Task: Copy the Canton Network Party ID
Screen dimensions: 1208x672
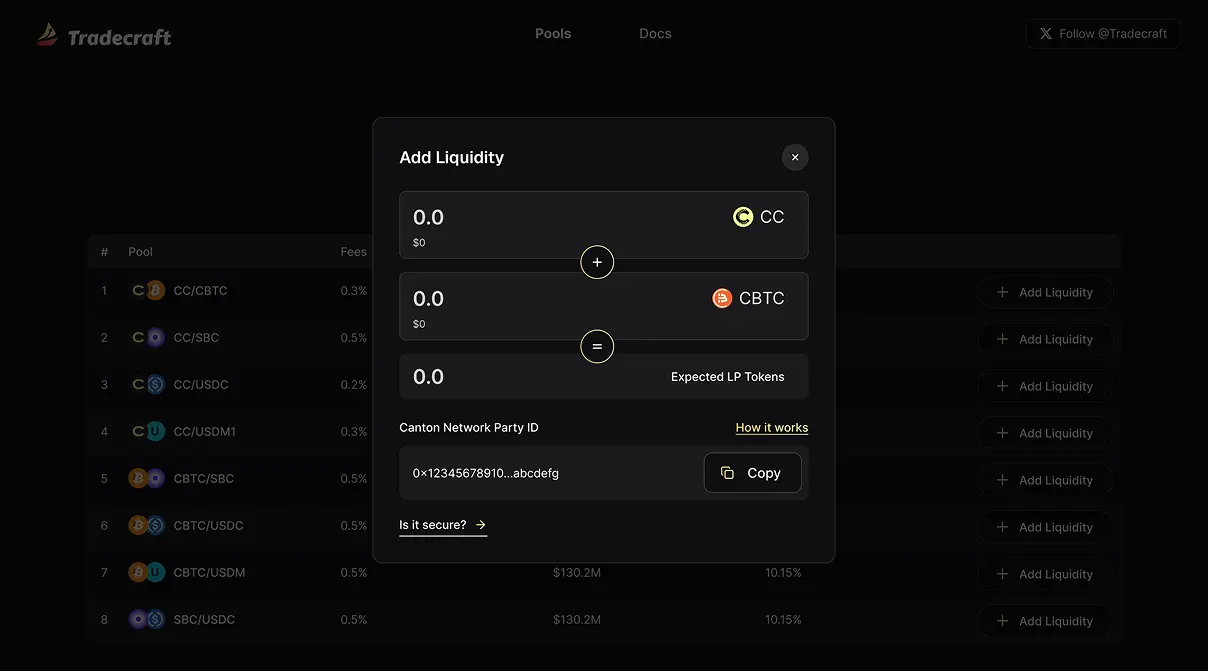Action: coord(752,473)
